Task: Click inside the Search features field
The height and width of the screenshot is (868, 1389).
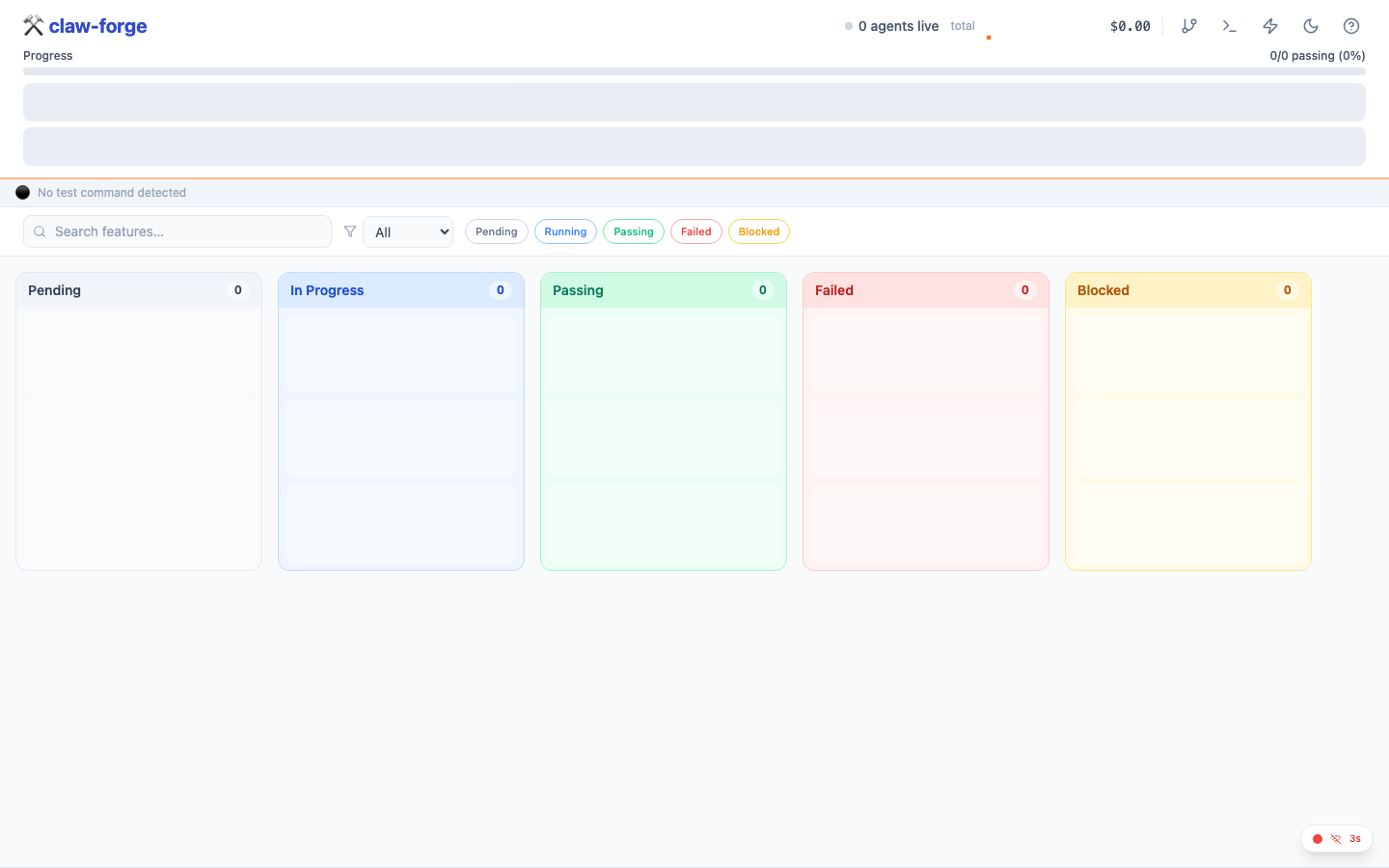Action: click(177, 231)
